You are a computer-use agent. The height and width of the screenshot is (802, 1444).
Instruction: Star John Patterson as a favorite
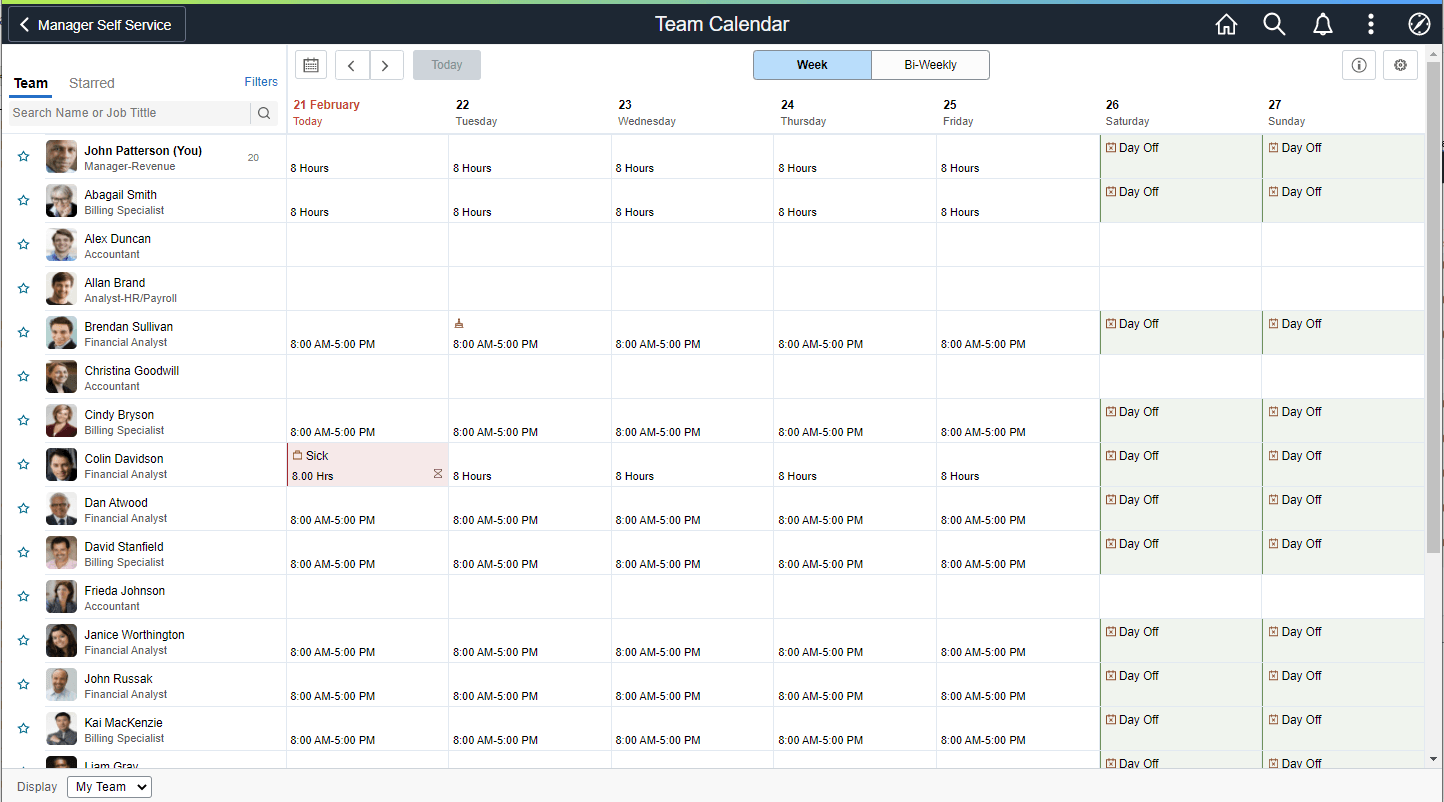click(23, 156)
